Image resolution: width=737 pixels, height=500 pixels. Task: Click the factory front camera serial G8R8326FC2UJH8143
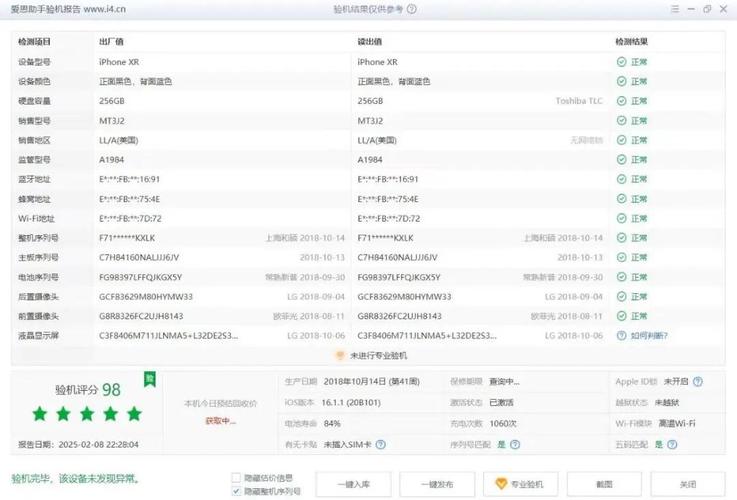click(141, 316)
